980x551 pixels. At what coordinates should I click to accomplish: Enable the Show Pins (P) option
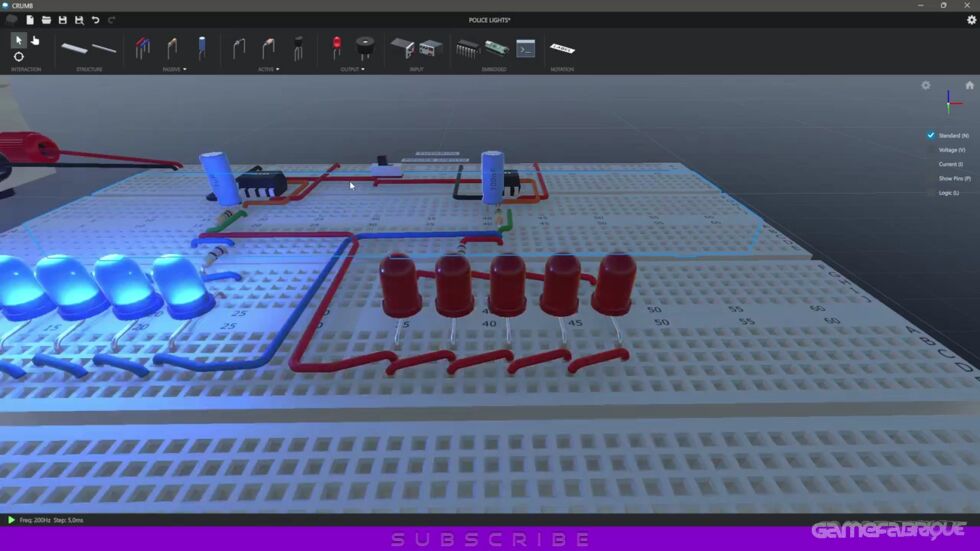(x=954, y=179)
